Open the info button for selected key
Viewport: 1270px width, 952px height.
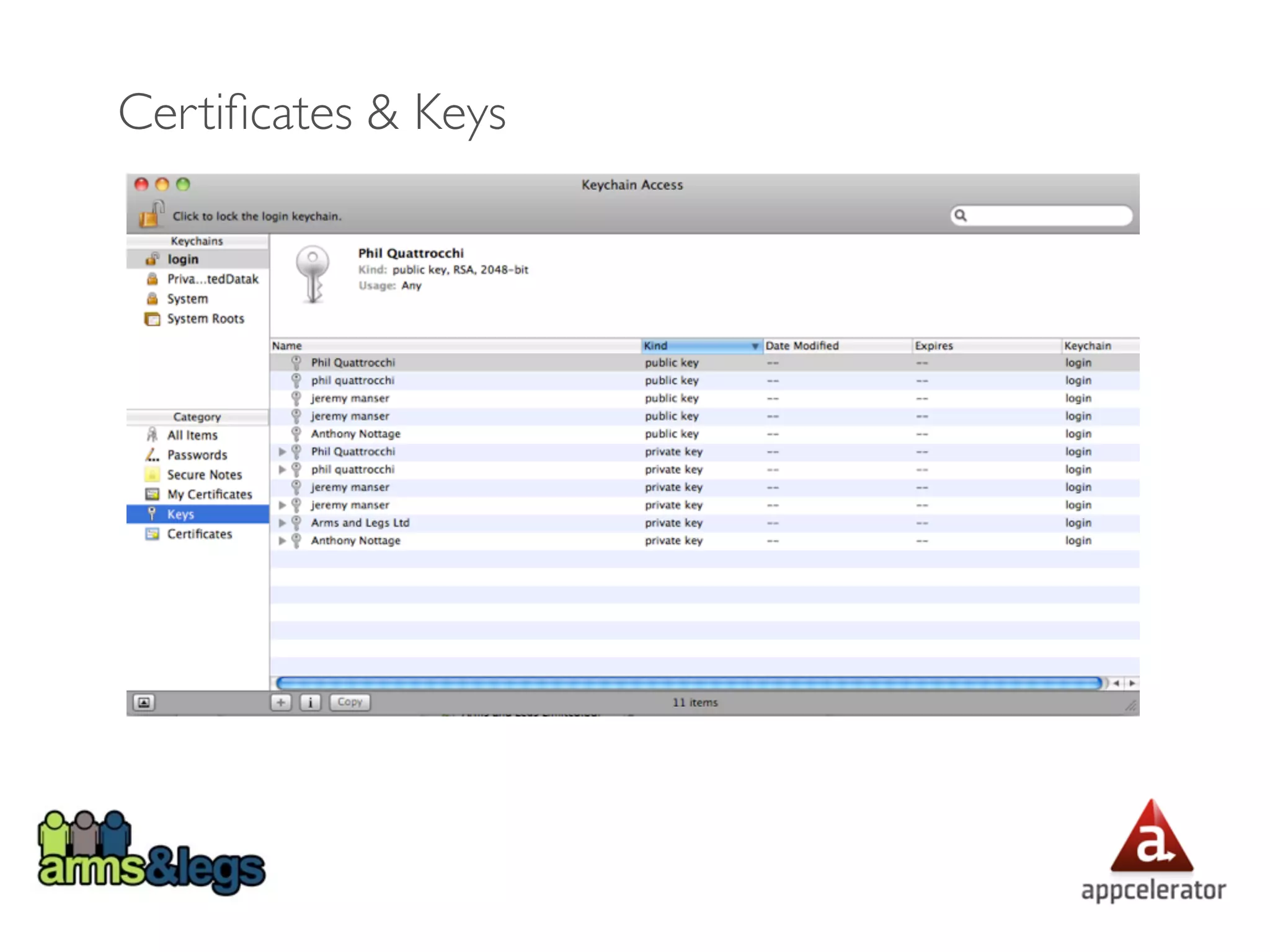coord(310,702)
